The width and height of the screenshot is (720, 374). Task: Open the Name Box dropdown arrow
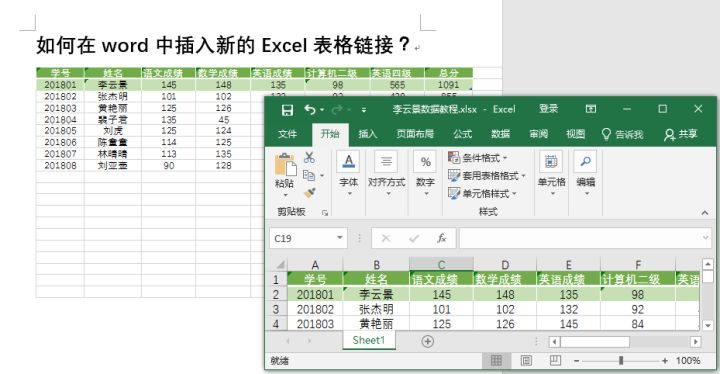[x=340, y=238]
